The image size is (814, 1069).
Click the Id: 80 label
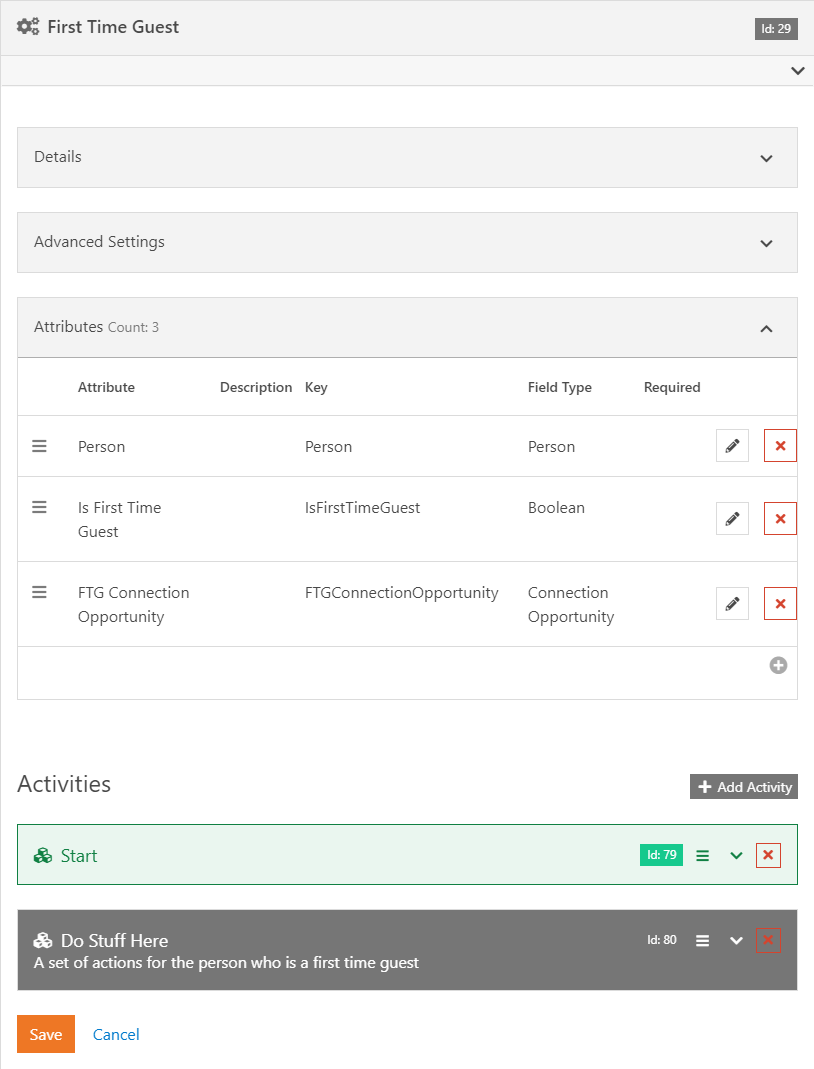click(662, 940)
